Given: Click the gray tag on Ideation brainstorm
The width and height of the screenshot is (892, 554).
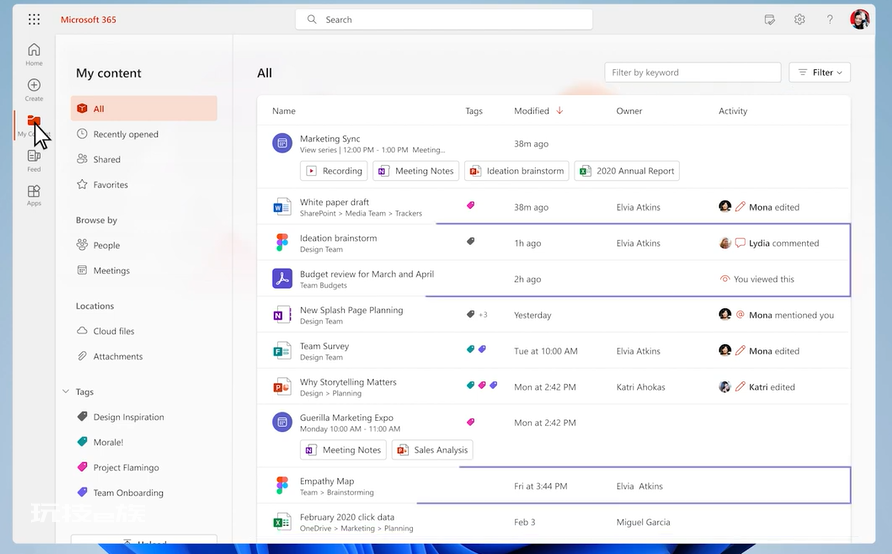Looking at the screenshot, I should coord(470,241).
